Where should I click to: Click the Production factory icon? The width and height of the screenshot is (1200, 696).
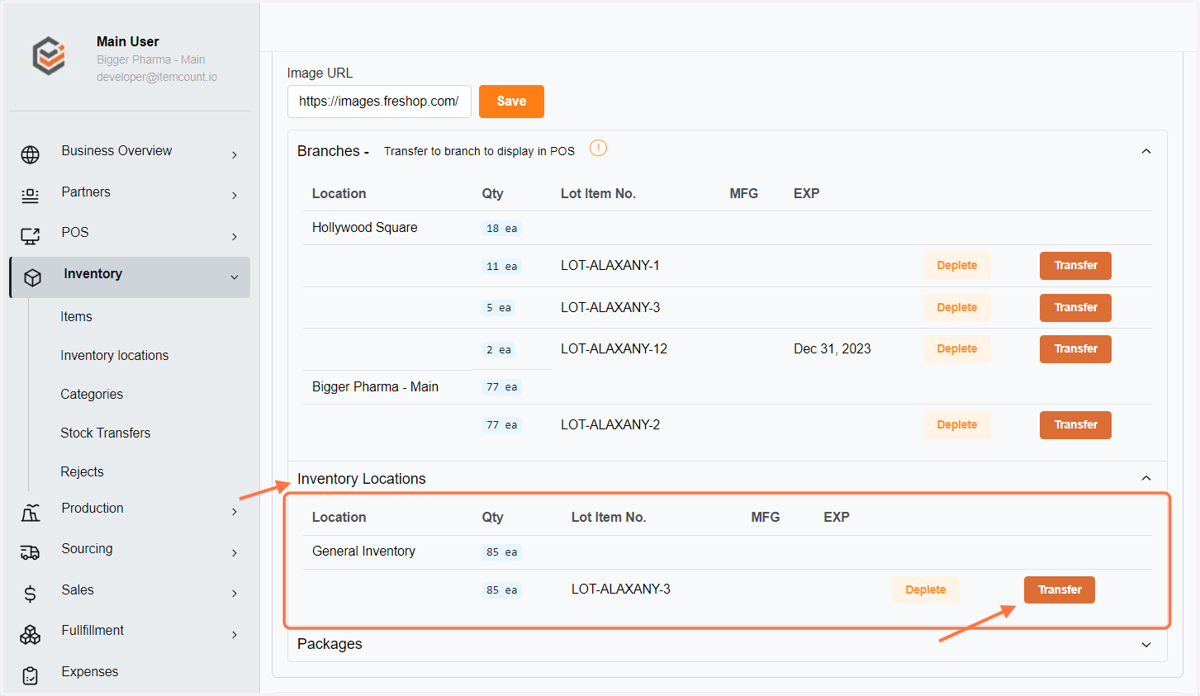(30, 512)
